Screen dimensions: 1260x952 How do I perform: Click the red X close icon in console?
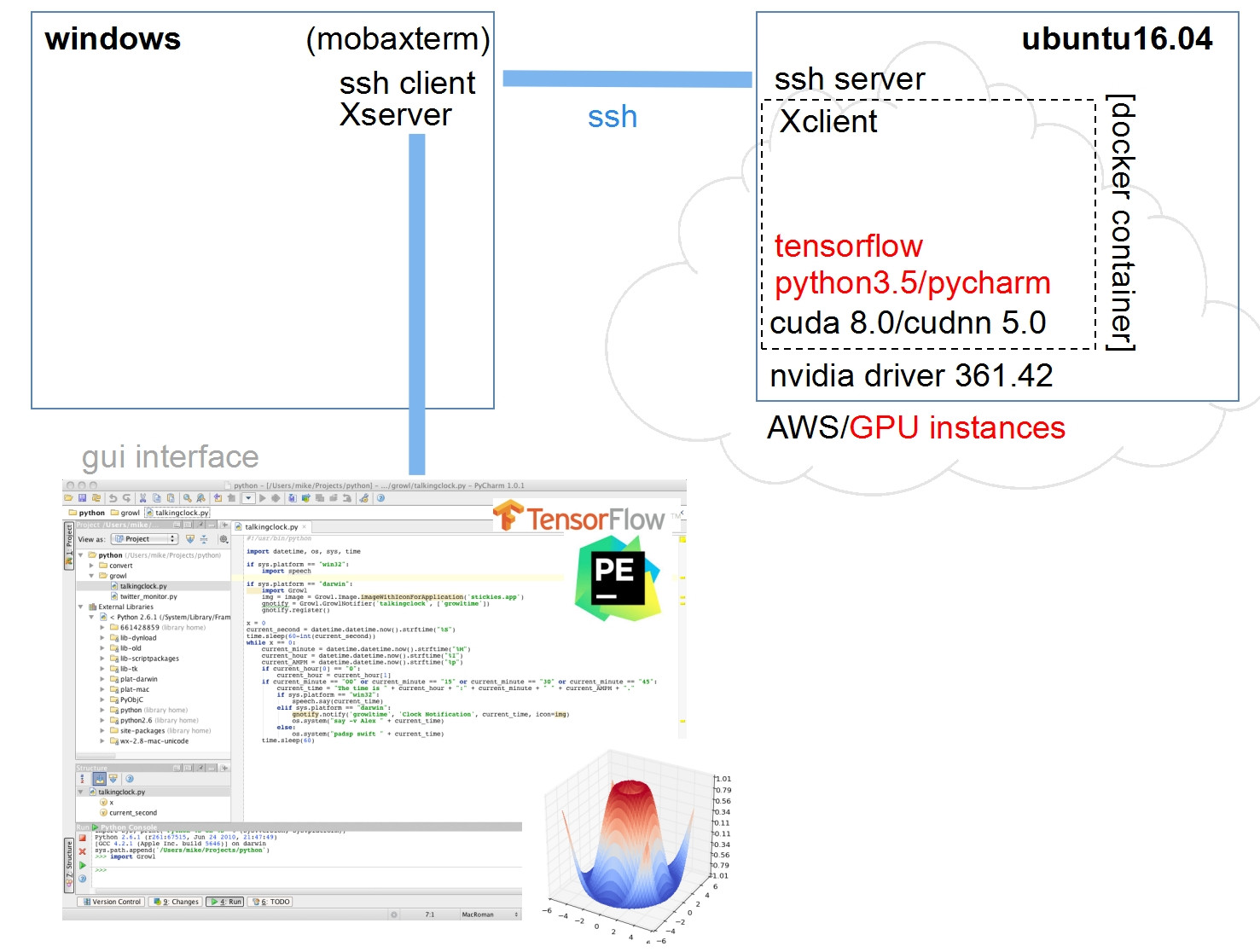pos(83,851)
